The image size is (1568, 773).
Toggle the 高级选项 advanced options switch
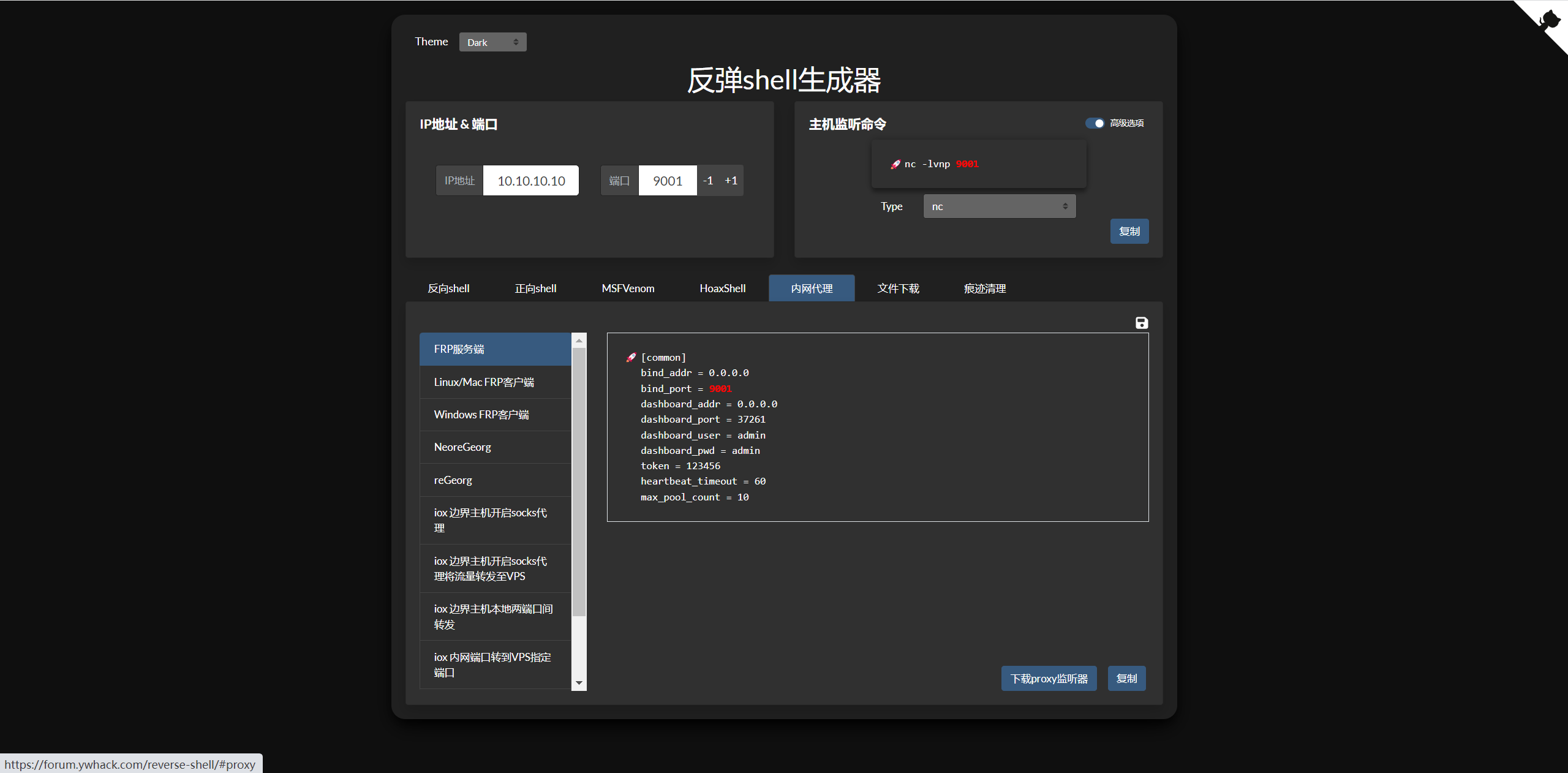tap(1095, 123)
